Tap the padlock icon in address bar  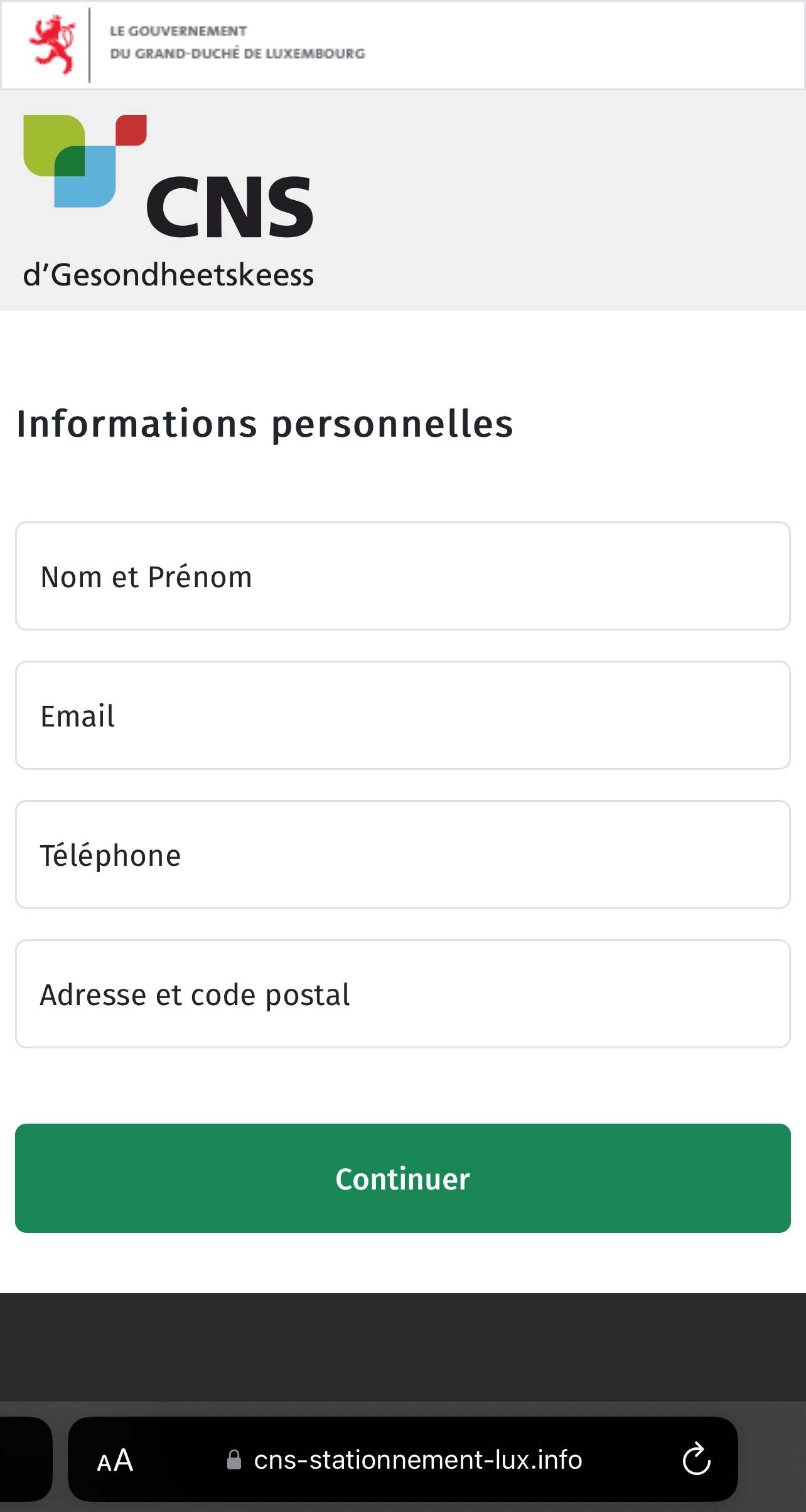[234, 1460]
